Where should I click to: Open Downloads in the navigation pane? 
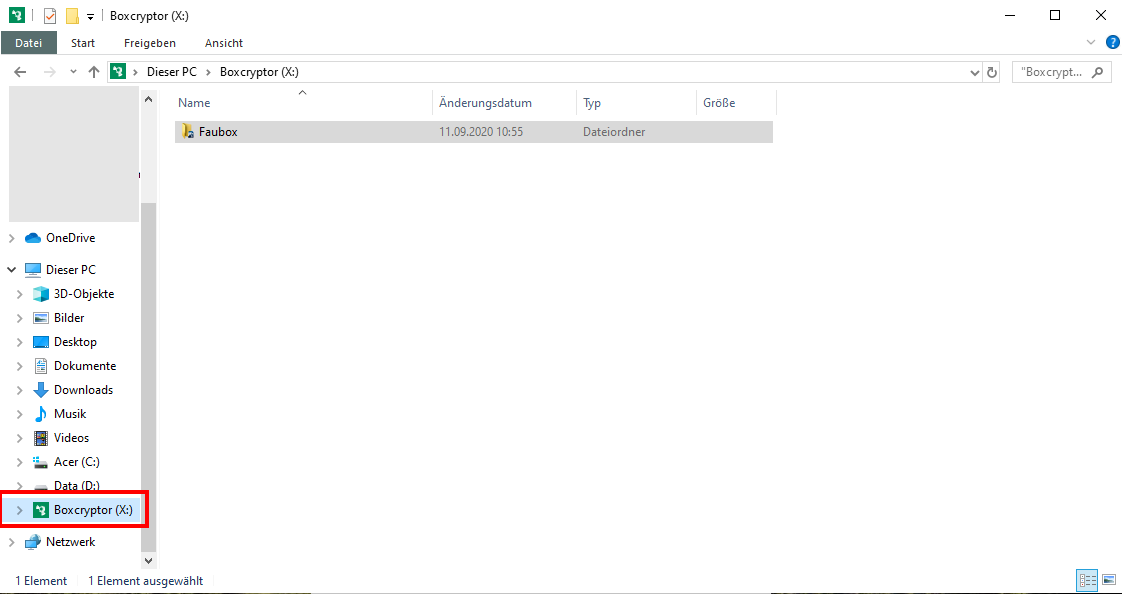pos(83,390)
